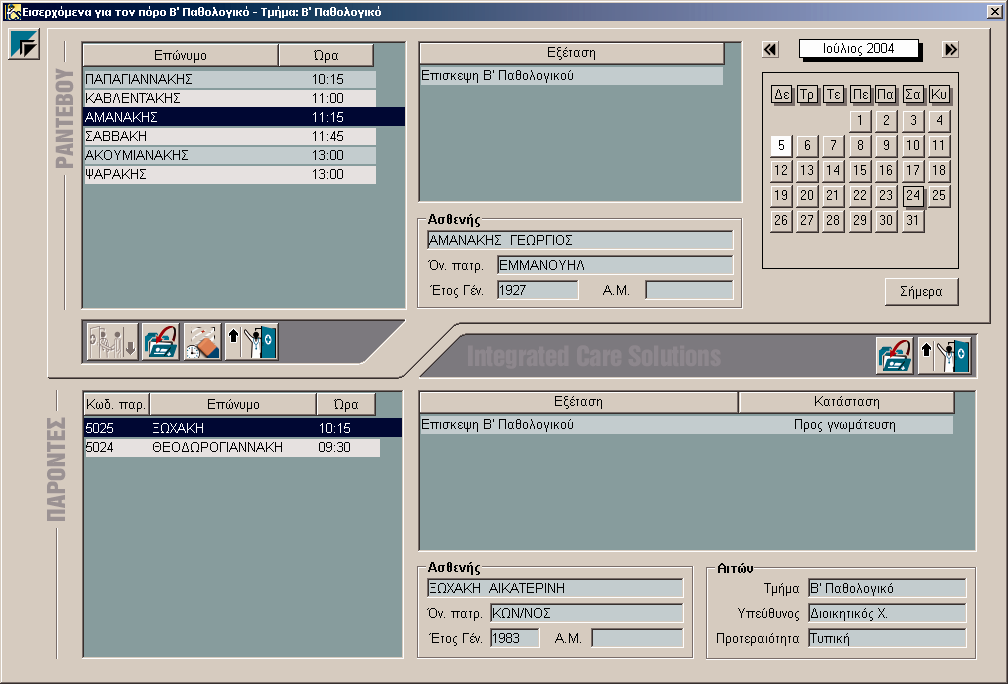Image resolution: width=1008 pixels, height=684 pixels.
Task: Select appointment row ΠΑΠΑΓΙΑΝΝΑΚΗΣ
Action: click(230, 79)
